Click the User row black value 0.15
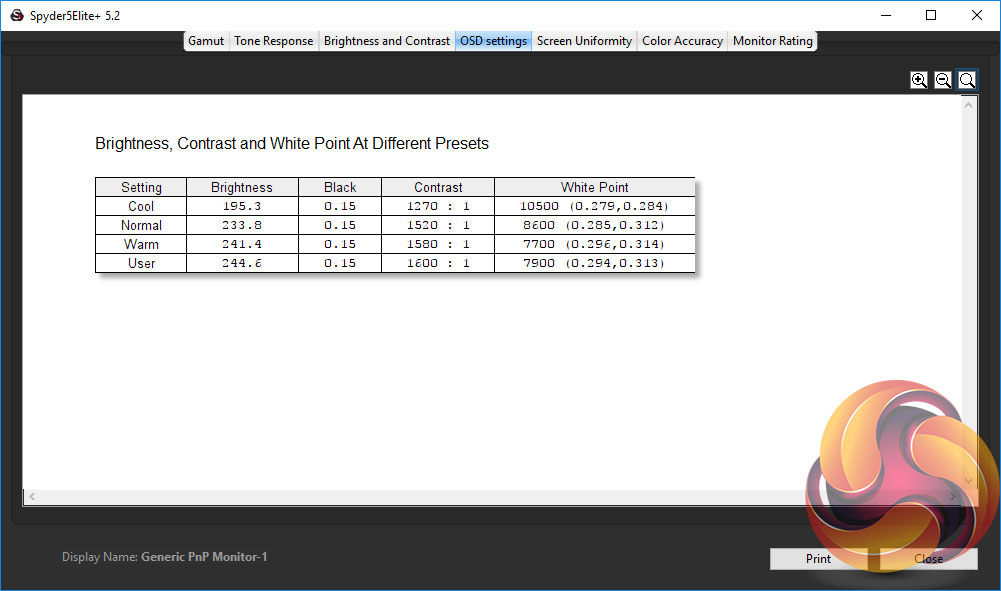 pos(340,264)
